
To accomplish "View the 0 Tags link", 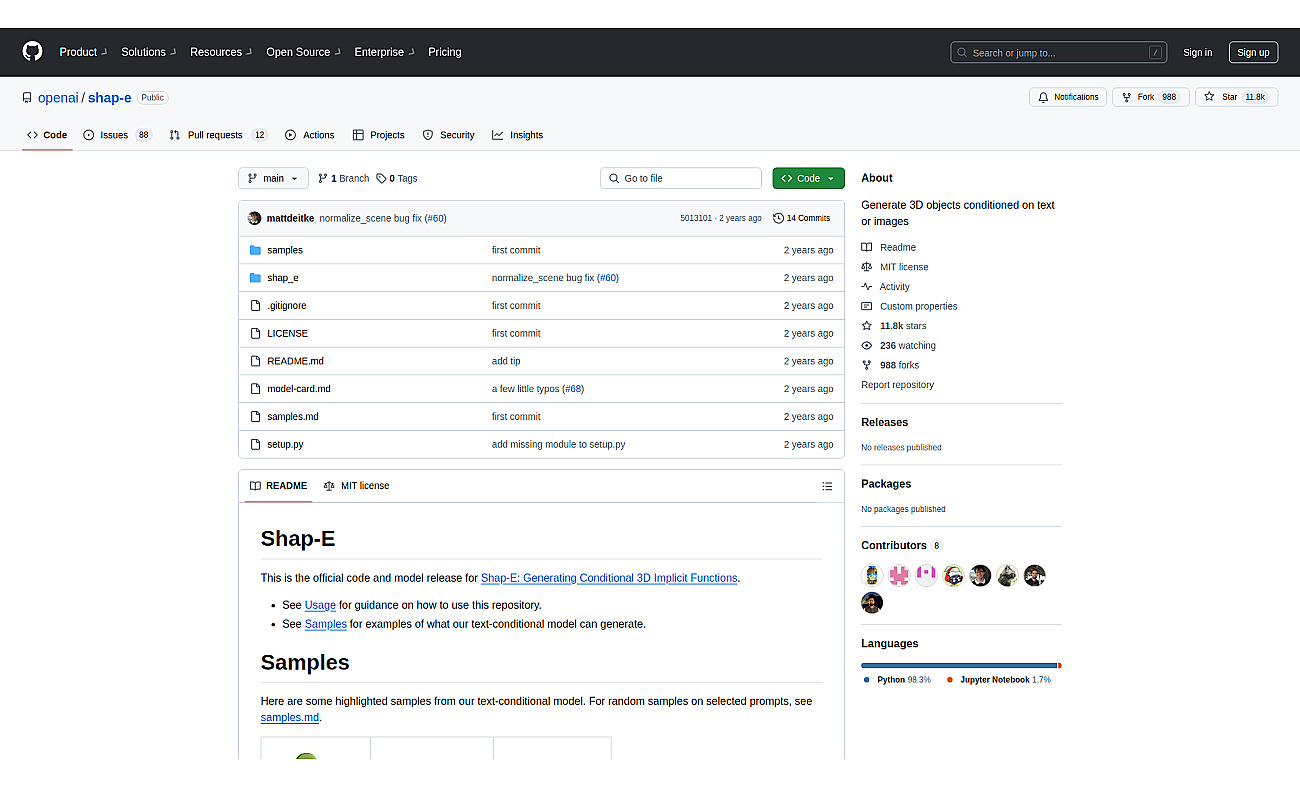I will pos(397,178).
